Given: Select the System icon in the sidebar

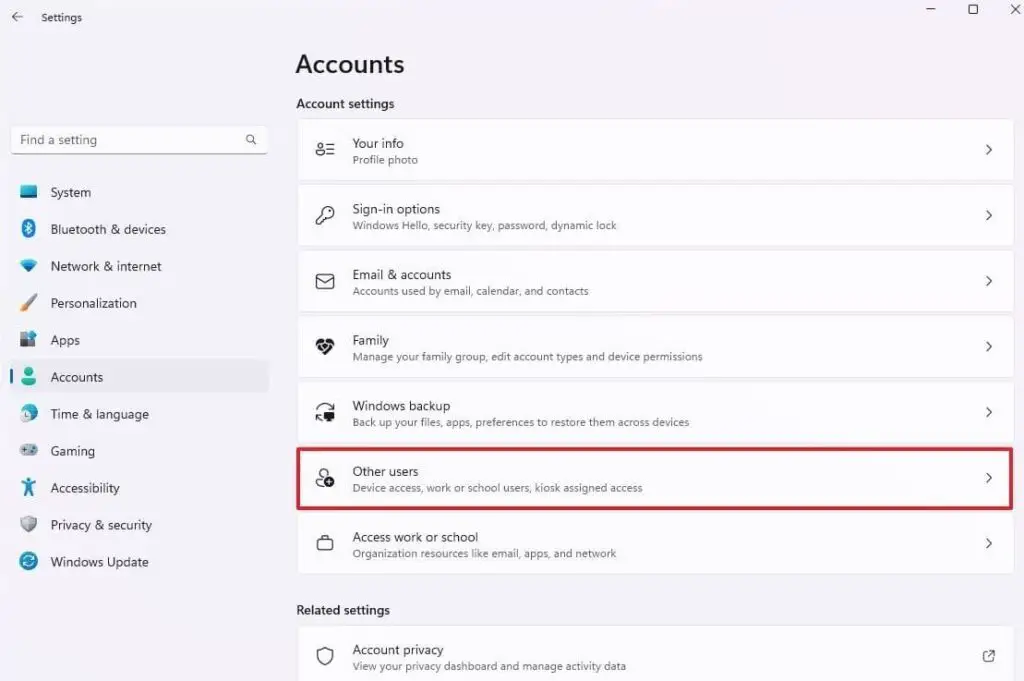Looking at the screenshot, I should point(31,192).
